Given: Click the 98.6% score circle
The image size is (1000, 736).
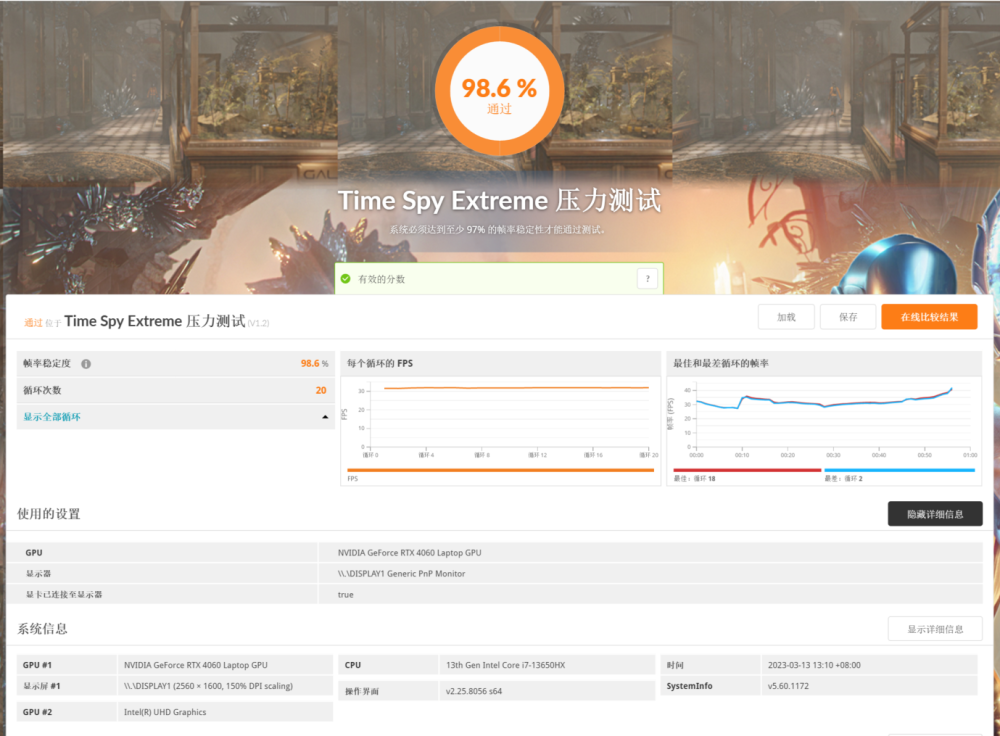Looking at the screenshot, I should [x=499, y=92].
